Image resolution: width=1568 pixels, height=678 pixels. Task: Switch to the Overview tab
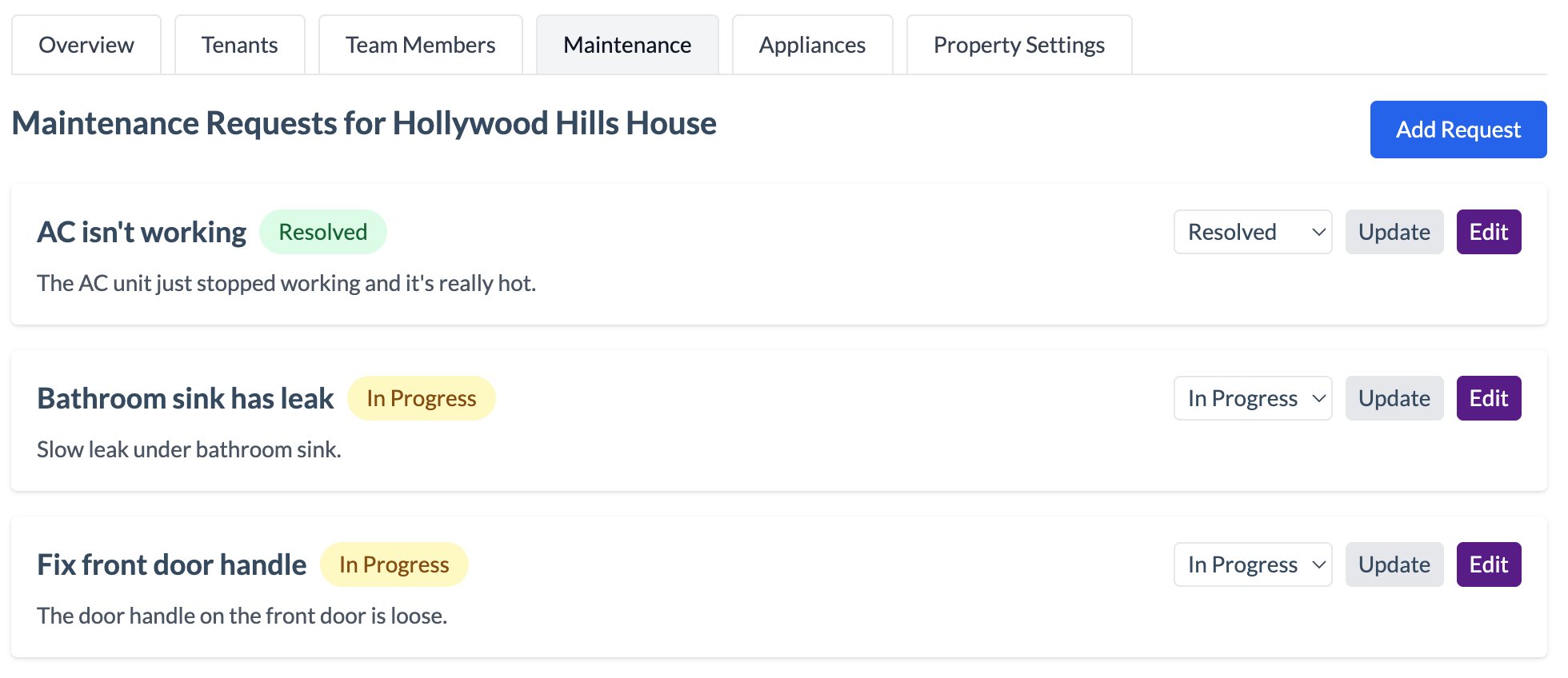click(86, 45)
